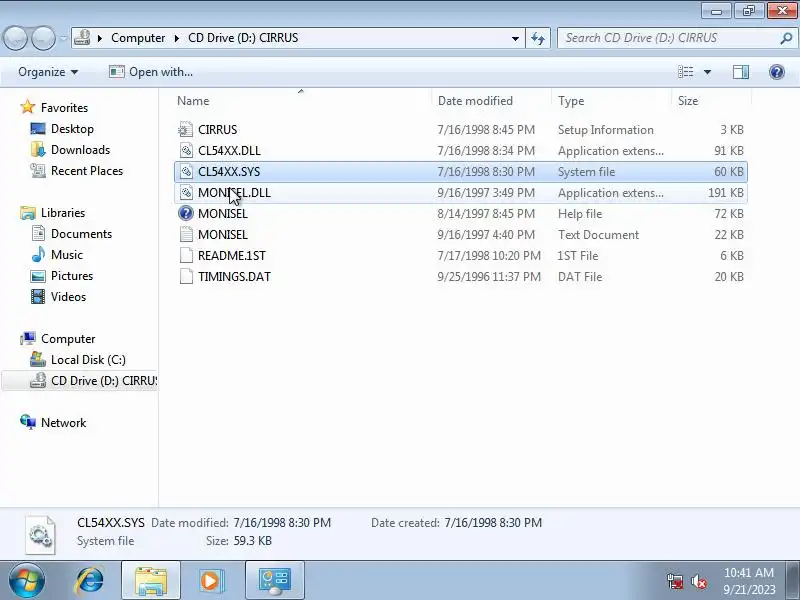Image resolution: width=800 pixels, height=600 pixels.
Task: Select Libraries in the navigation pane
Action: point(63,212)
